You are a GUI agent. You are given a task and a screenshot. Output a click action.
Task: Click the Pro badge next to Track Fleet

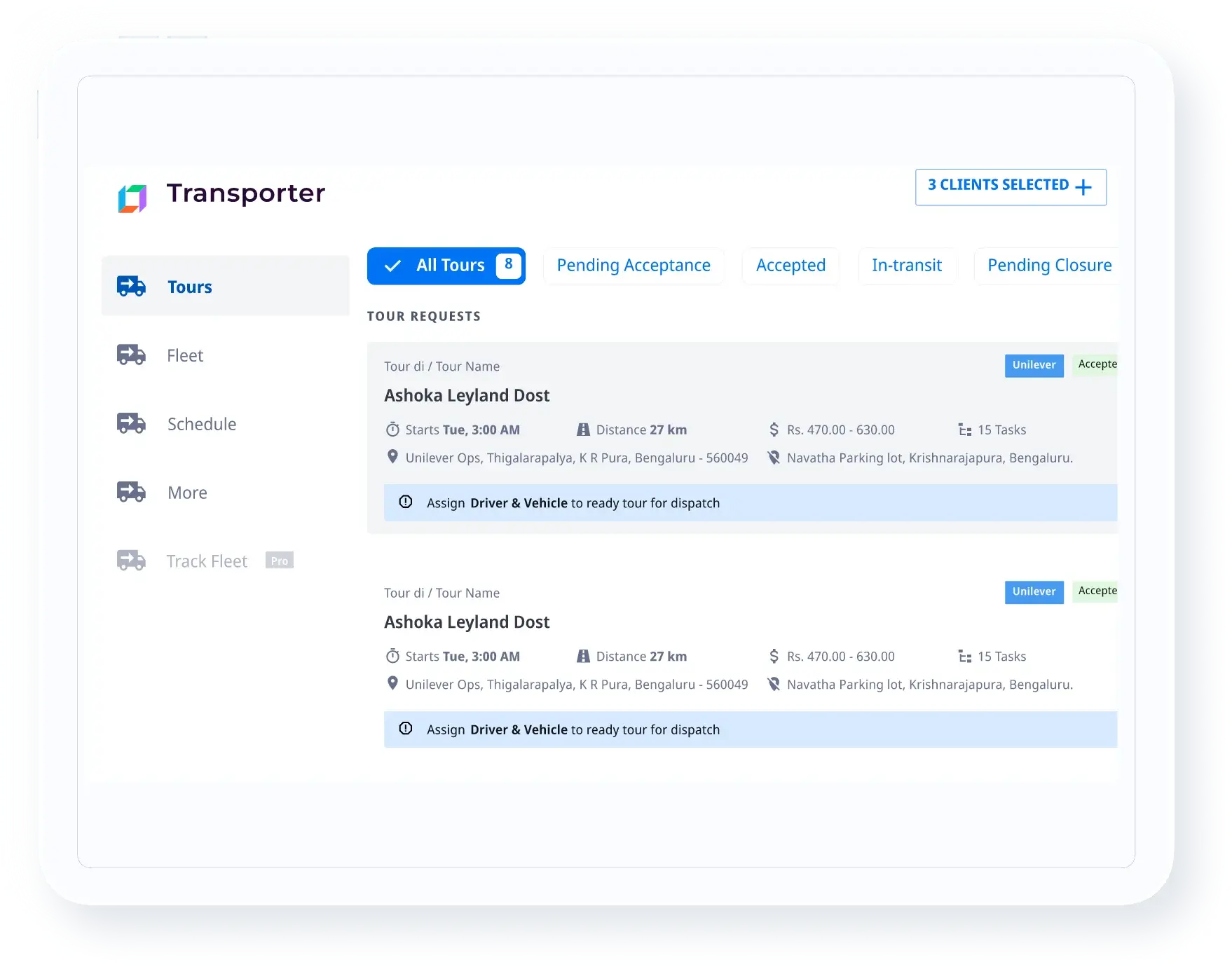[x=279, y=561]
